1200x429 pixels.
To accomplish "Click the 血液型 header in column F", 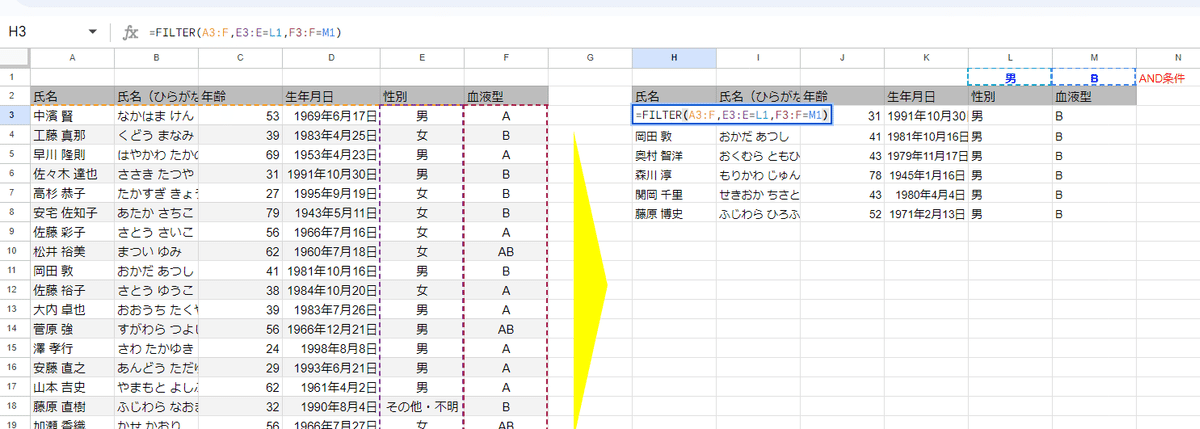I will point(506,97).
